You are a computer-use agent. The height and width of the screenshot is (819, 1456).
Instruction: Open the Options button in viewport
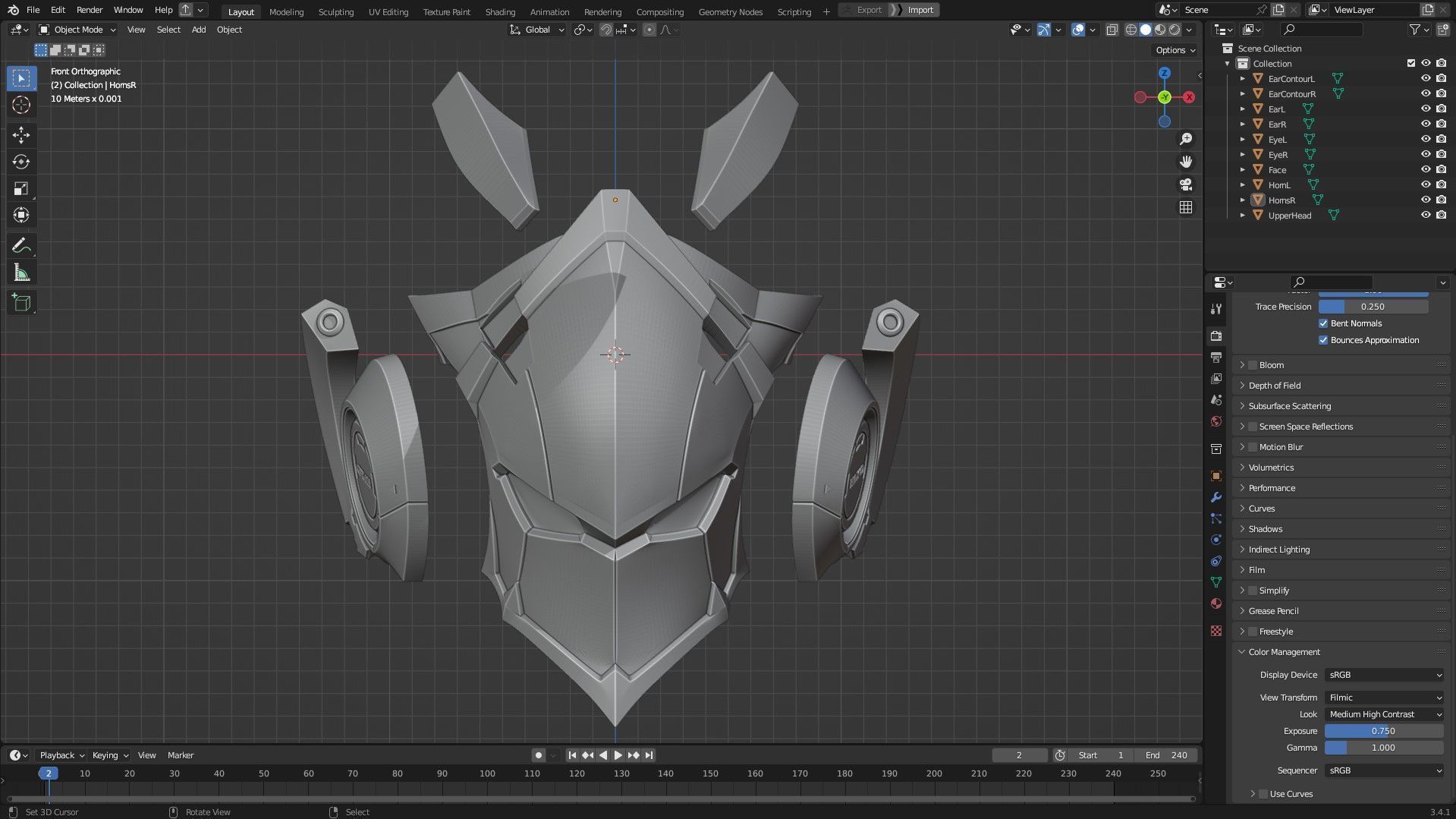(1175, 50)
